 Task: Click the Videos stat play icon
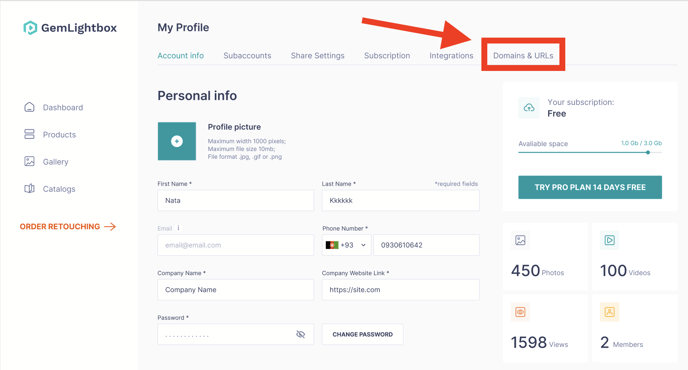pos(609,240)
